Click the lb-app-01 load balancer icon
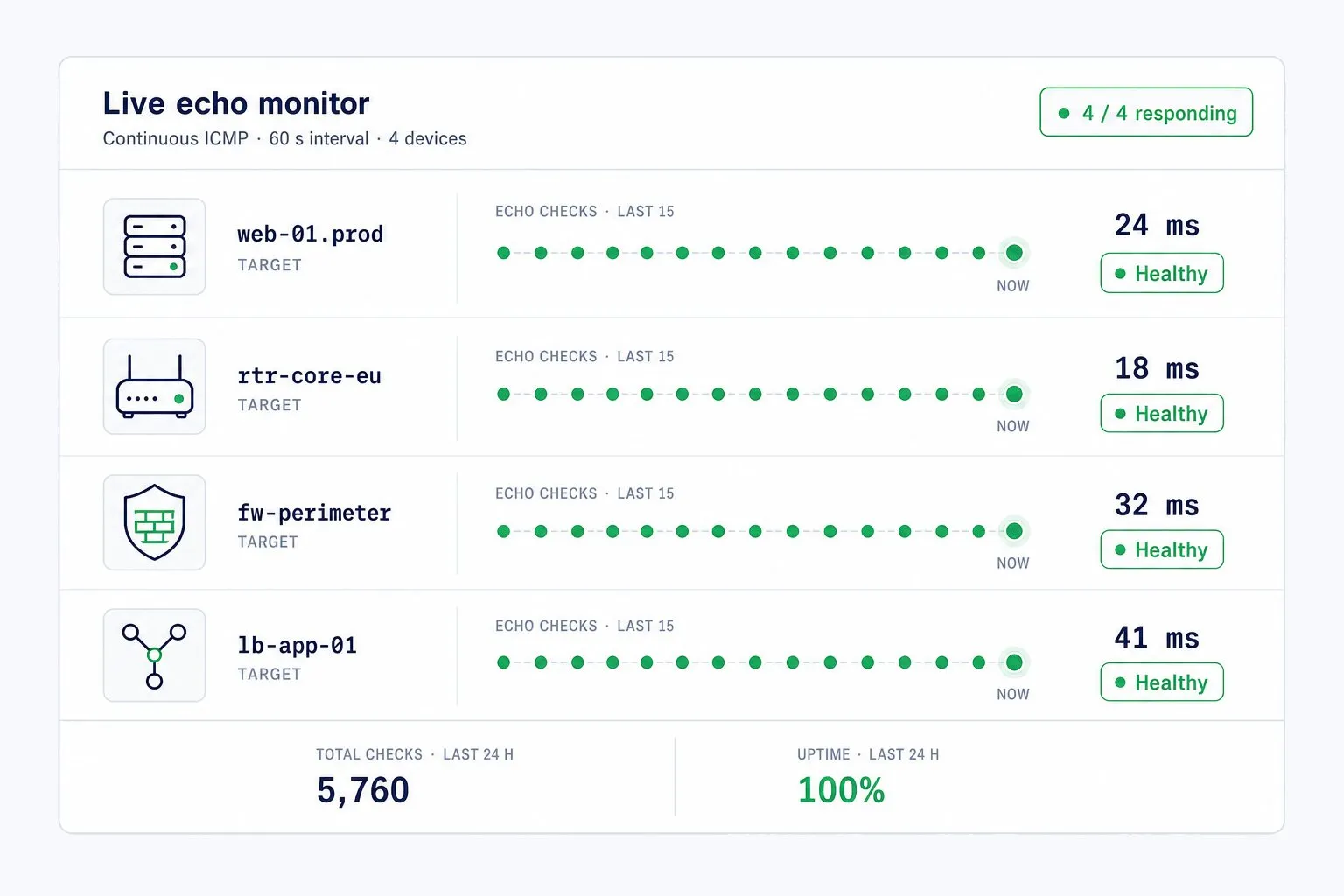 coord(155,655)
